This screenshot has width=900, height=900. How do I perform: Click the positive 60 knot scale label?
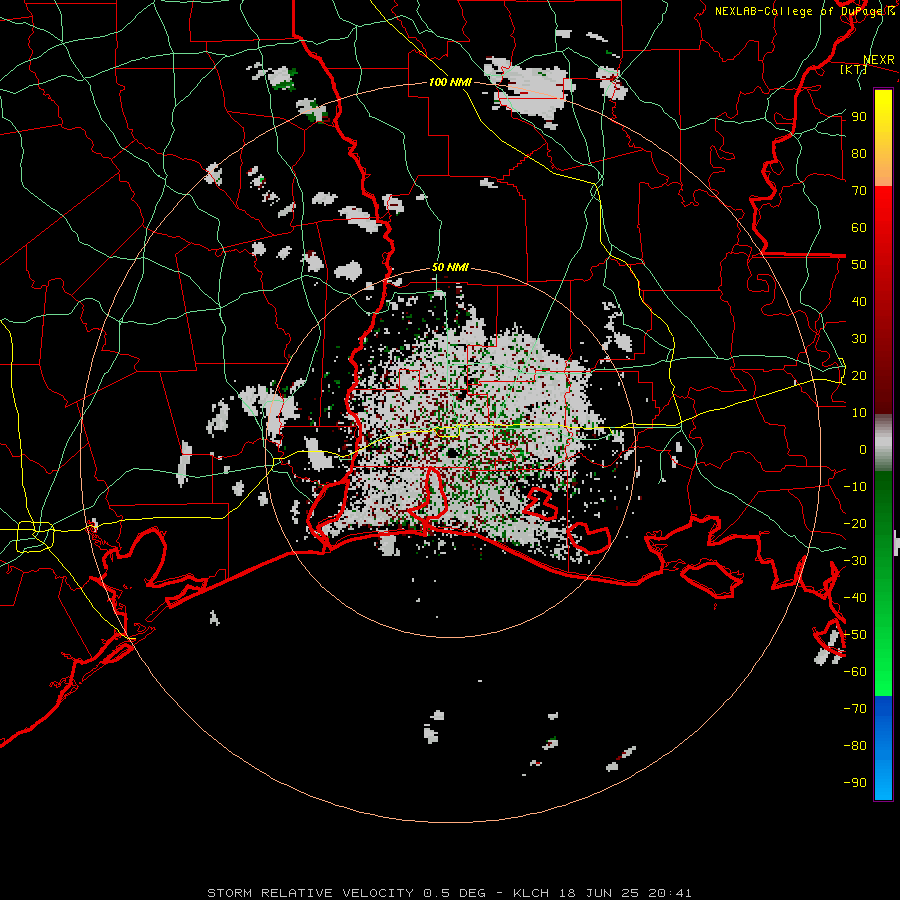point(859,227)
